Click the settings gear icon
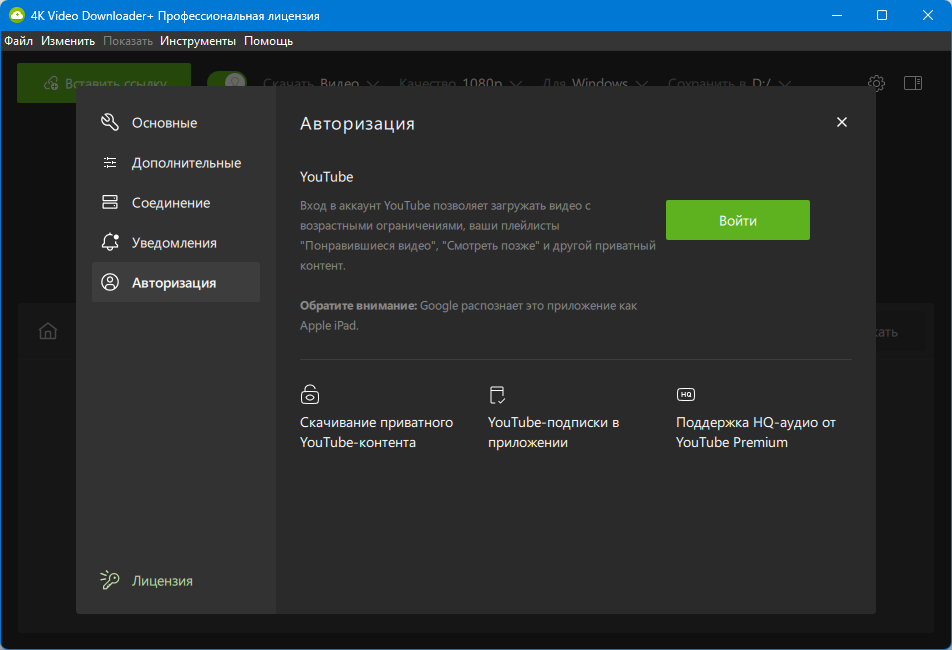 click(x=876, y=83)
